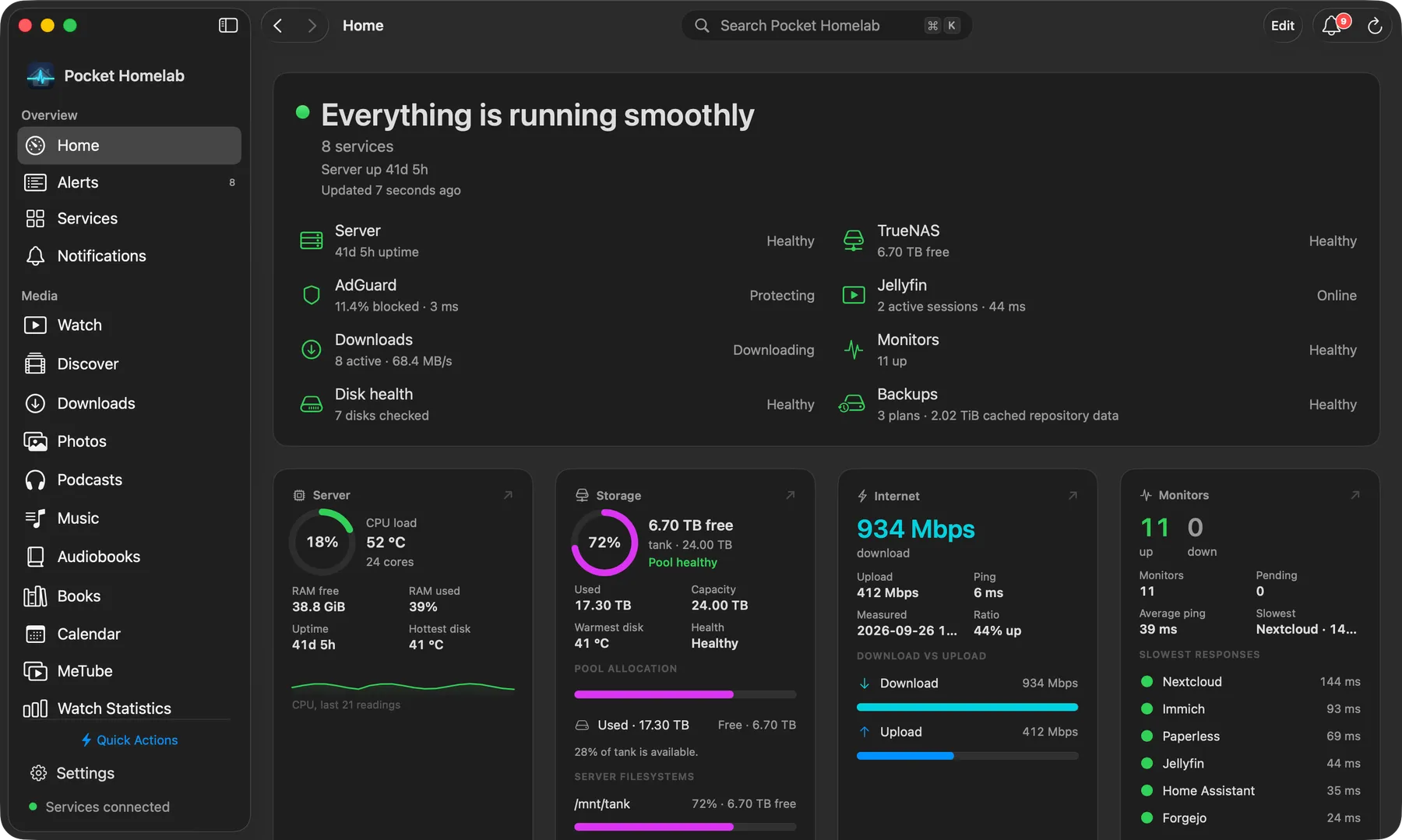The image size is (1402, 840).
Task: Click the Photos icon in sidebar
Action: coord(35,441)
